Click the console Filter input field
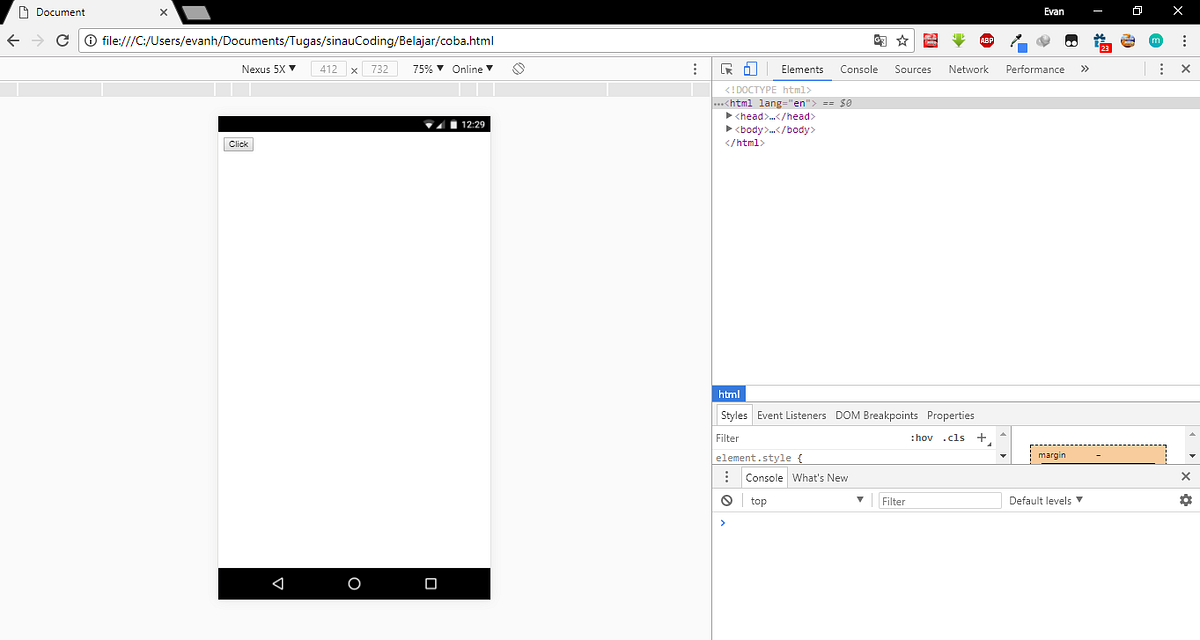The width and height of the screenshot is (1200, 640). (x=938, y=500)
